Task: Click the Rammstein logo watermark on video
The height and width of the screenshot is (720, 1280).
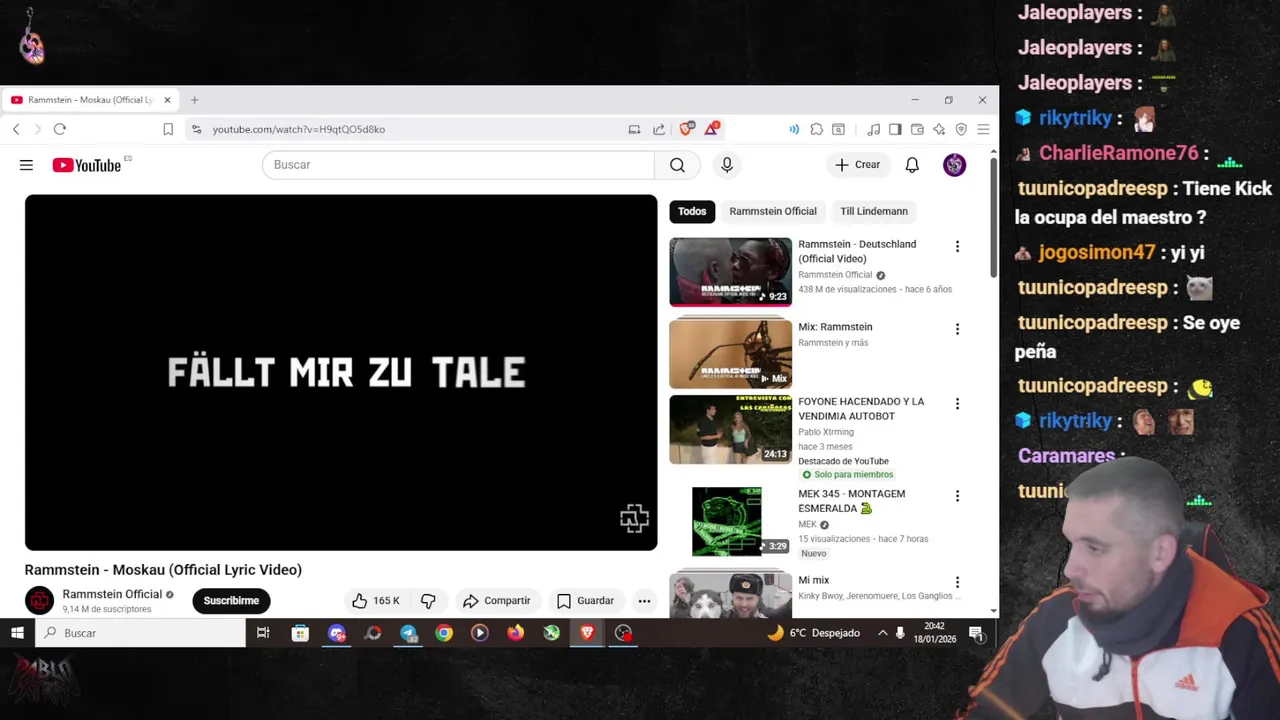Action: 634,518
